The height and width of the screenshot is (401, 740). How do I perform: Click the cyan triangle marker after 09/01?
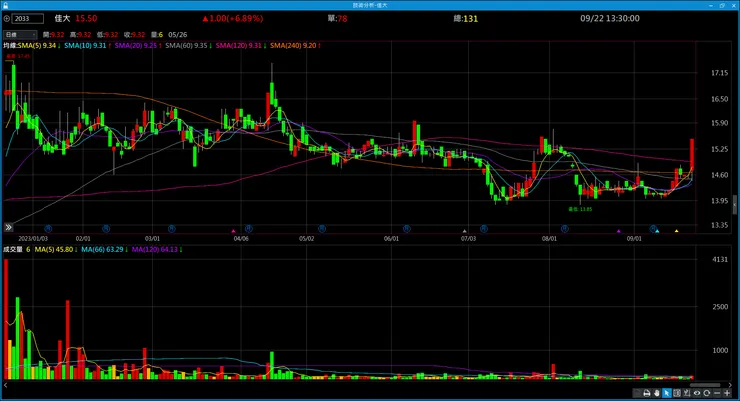point(657,231)
